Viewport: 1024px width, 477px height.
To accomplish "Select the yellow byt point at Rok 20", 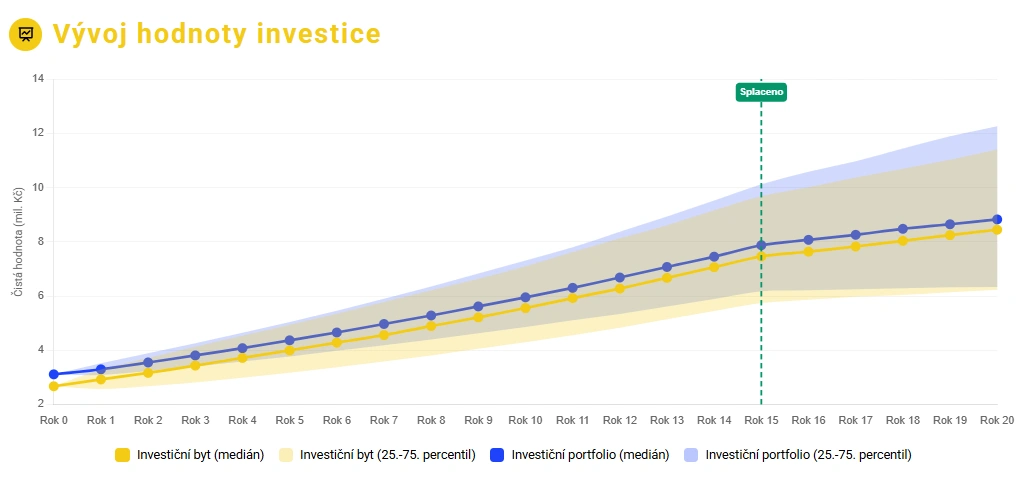I will point(997,230).
